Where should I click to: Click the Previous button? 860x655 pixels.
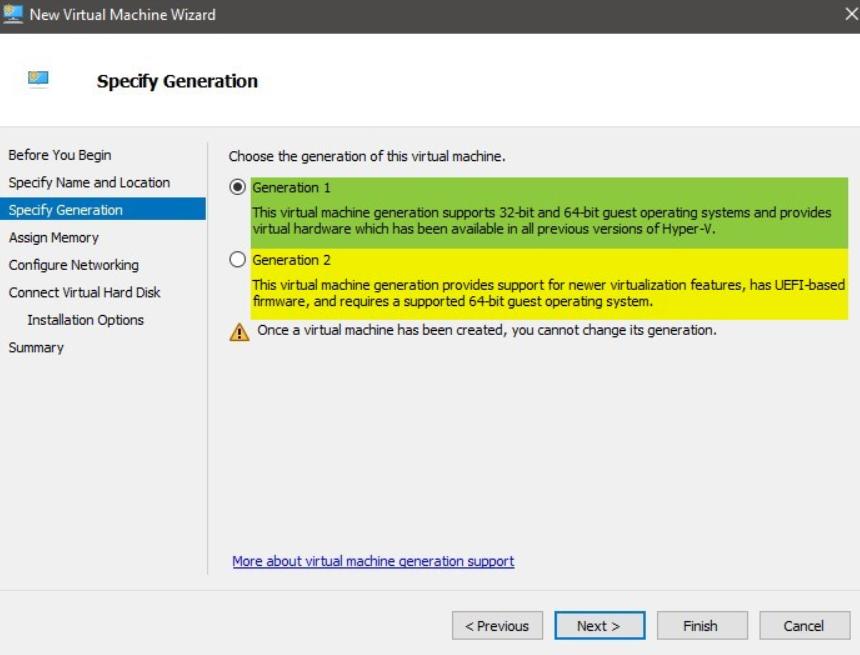pos(497,626)
